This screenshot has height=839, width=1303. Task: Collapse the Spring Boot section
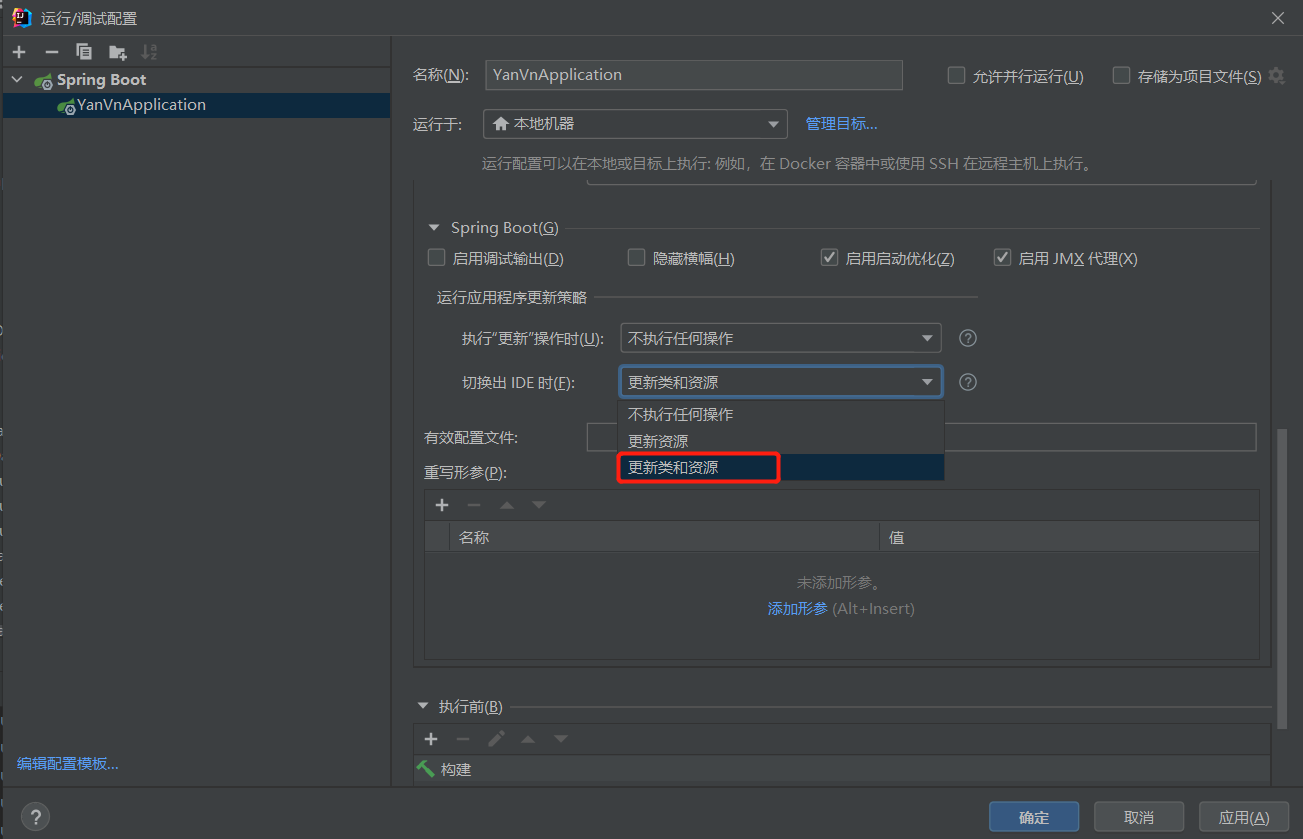tap(433, 227)
